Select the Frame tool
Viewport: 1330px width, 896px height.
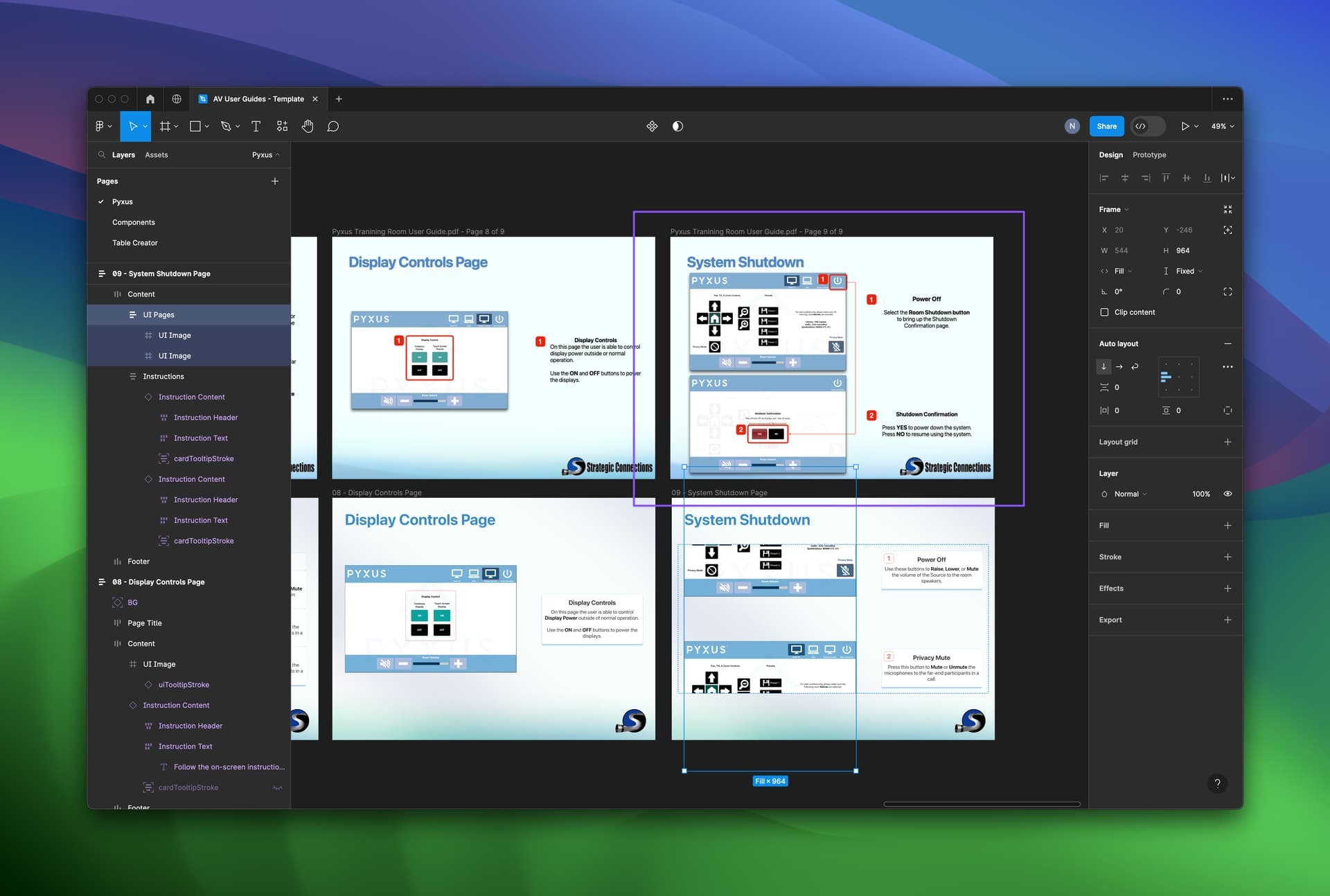click(165, 126)
